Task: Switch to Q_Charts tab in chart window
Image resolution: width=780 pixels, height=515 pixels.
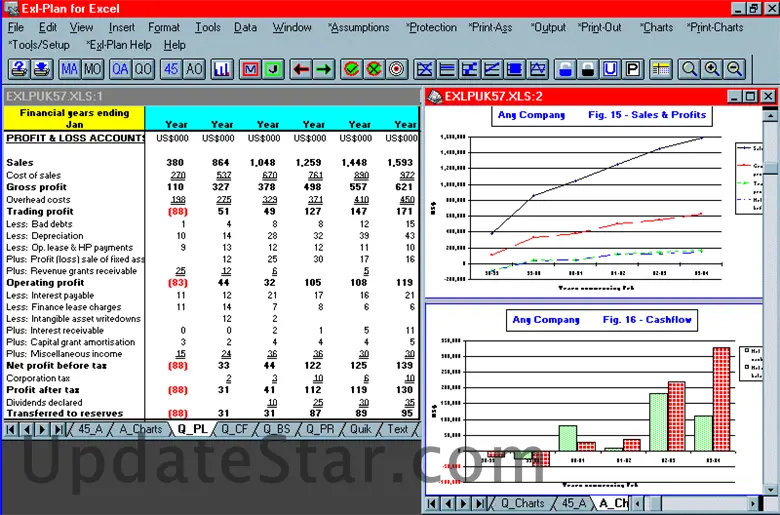Action: [522, 503]
